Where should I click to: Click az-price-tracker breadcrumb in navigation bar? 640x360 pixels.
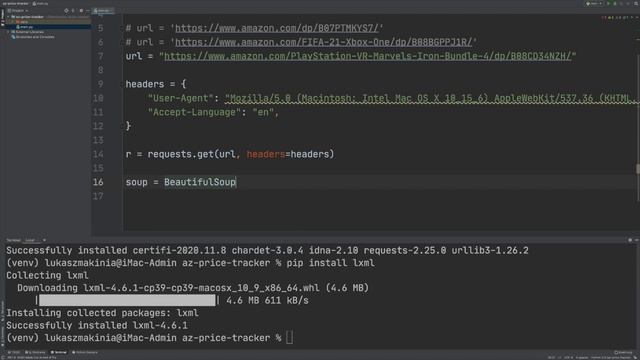click(15, 4)
